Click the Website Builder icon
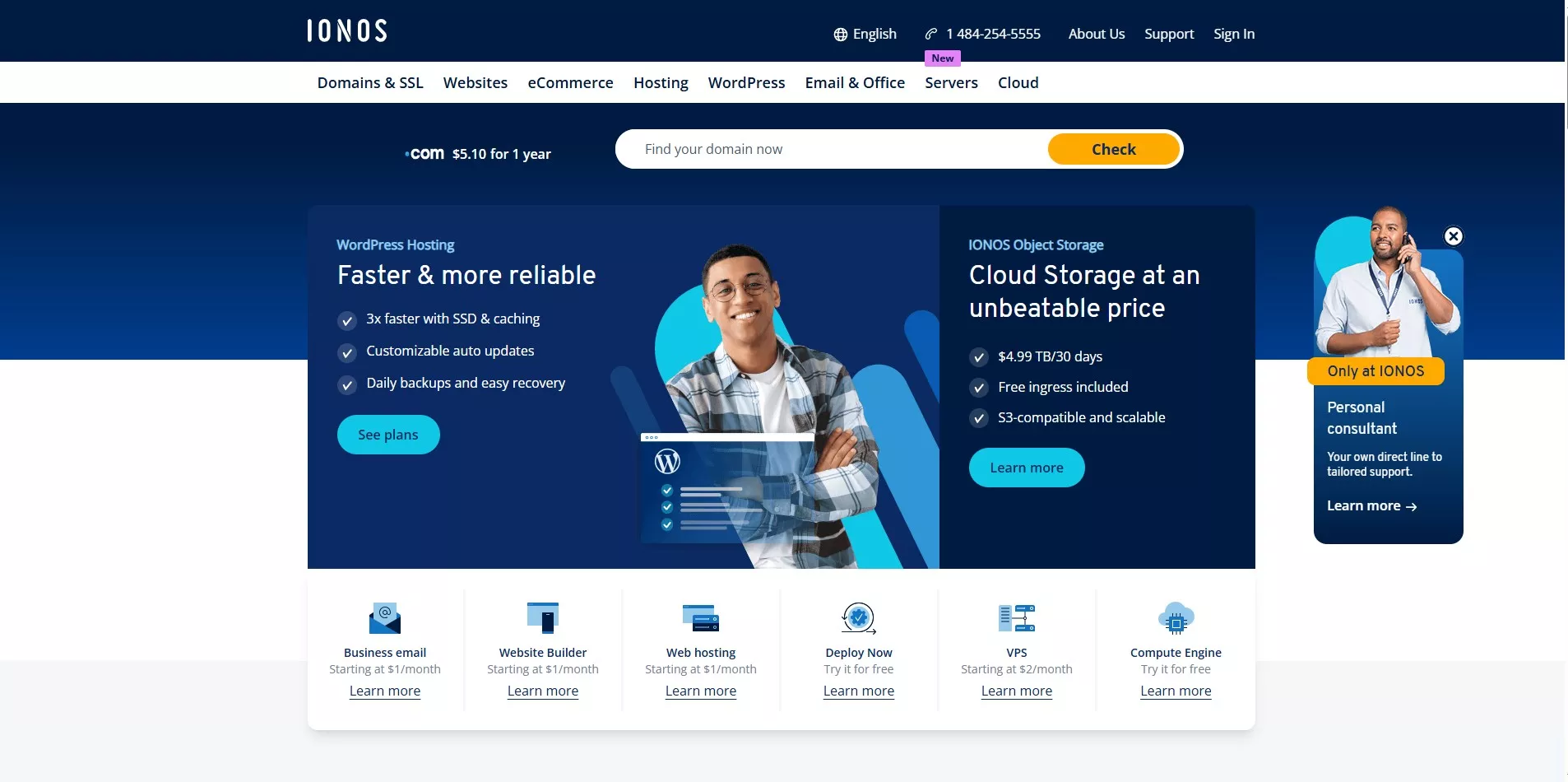Viewport: 1568px width, 782px height. (x=542, y=617)
